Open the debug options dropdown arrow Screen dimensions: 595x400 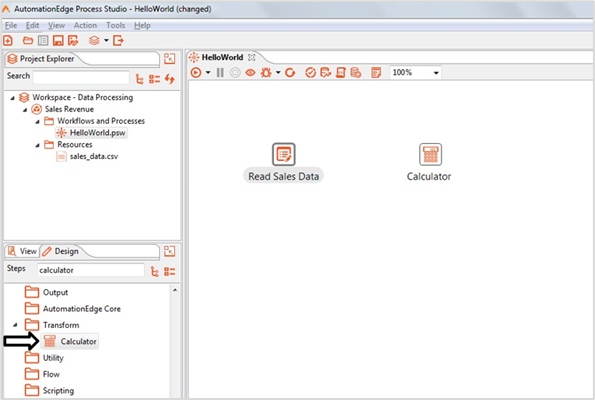(278, 72)
